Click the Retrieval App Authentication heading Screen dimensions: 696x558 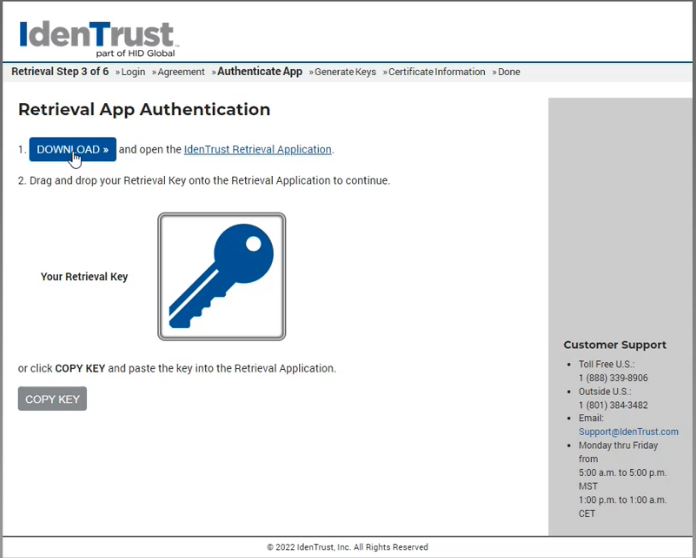pos(144,110)
